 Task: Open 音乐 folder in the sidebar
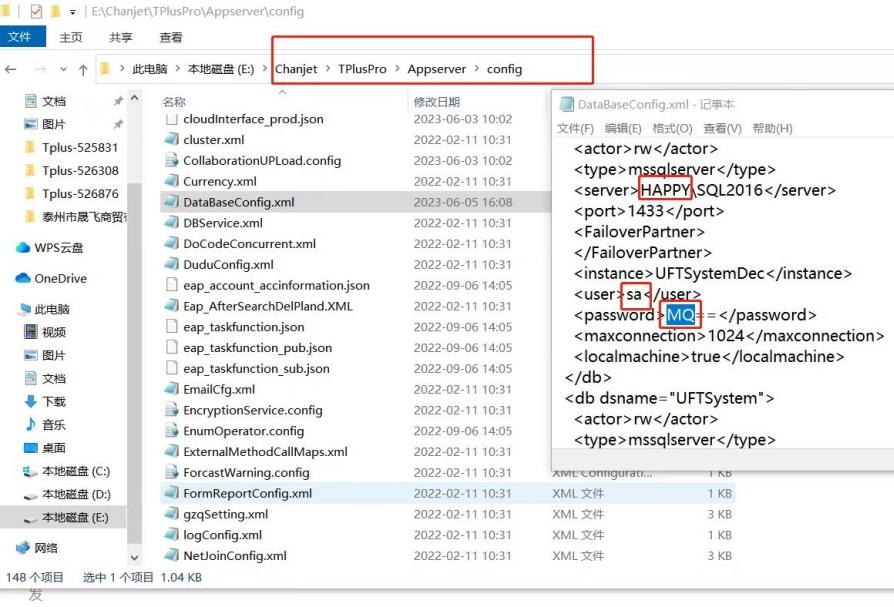(54, 425)
